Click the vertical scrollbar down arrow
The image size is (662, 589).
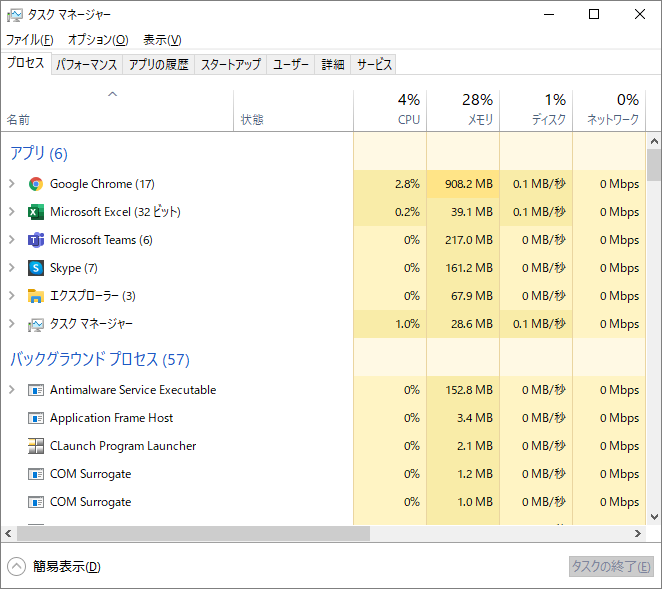[654, 517]
